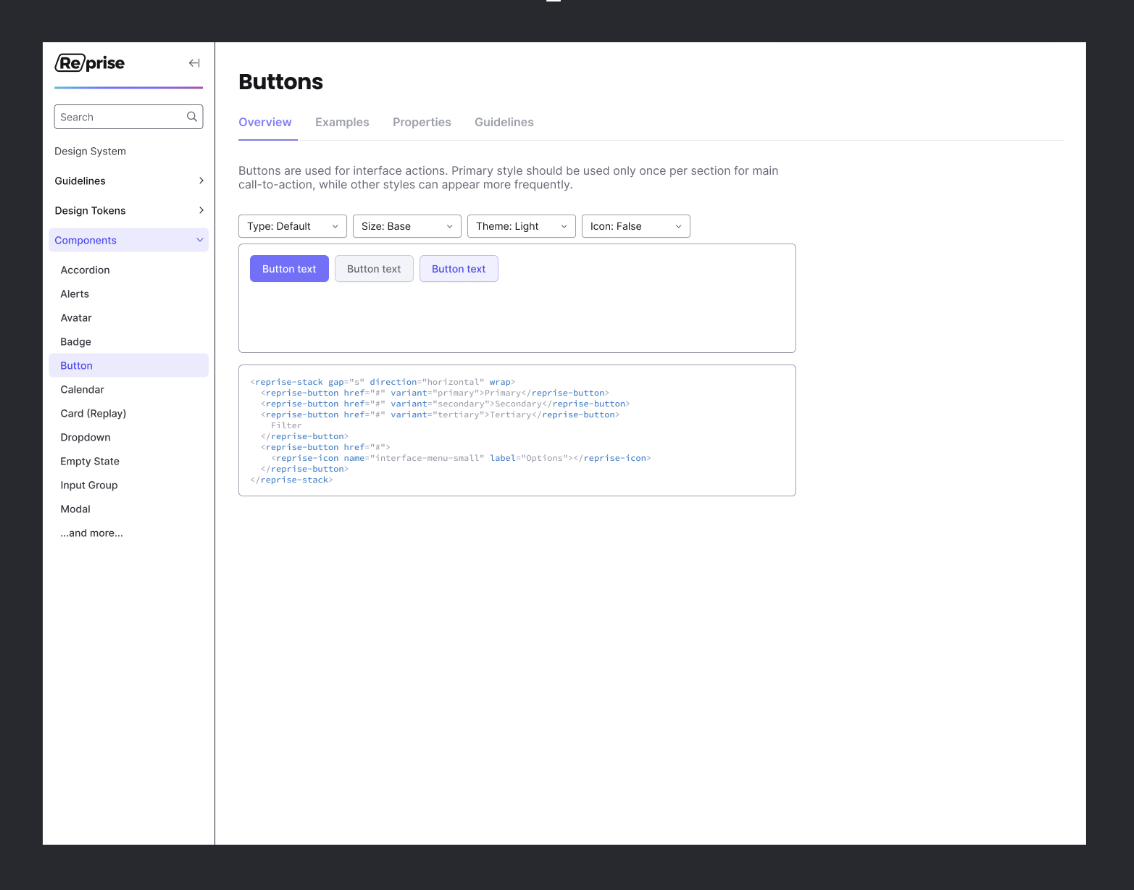Click the code line containing variant="primary"

click(435, 393)
